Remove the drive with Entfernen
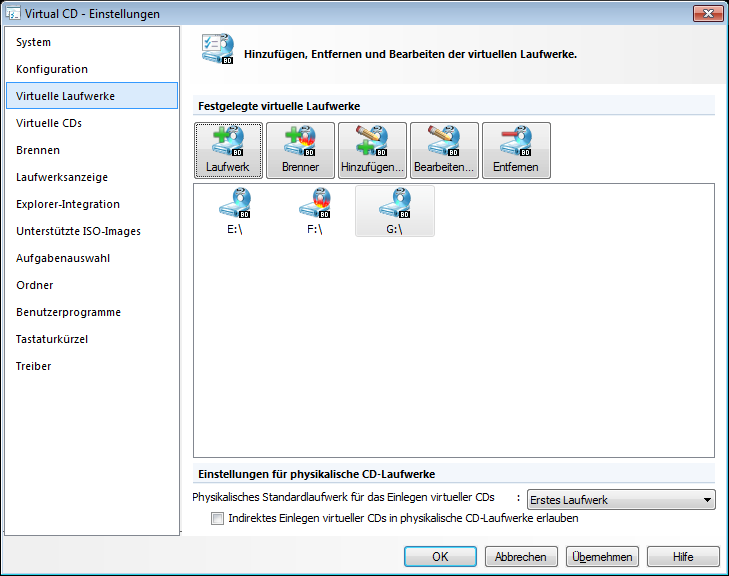Image resolution: width=729 pixels, height=576 pixels. click(x=517, y=150)
